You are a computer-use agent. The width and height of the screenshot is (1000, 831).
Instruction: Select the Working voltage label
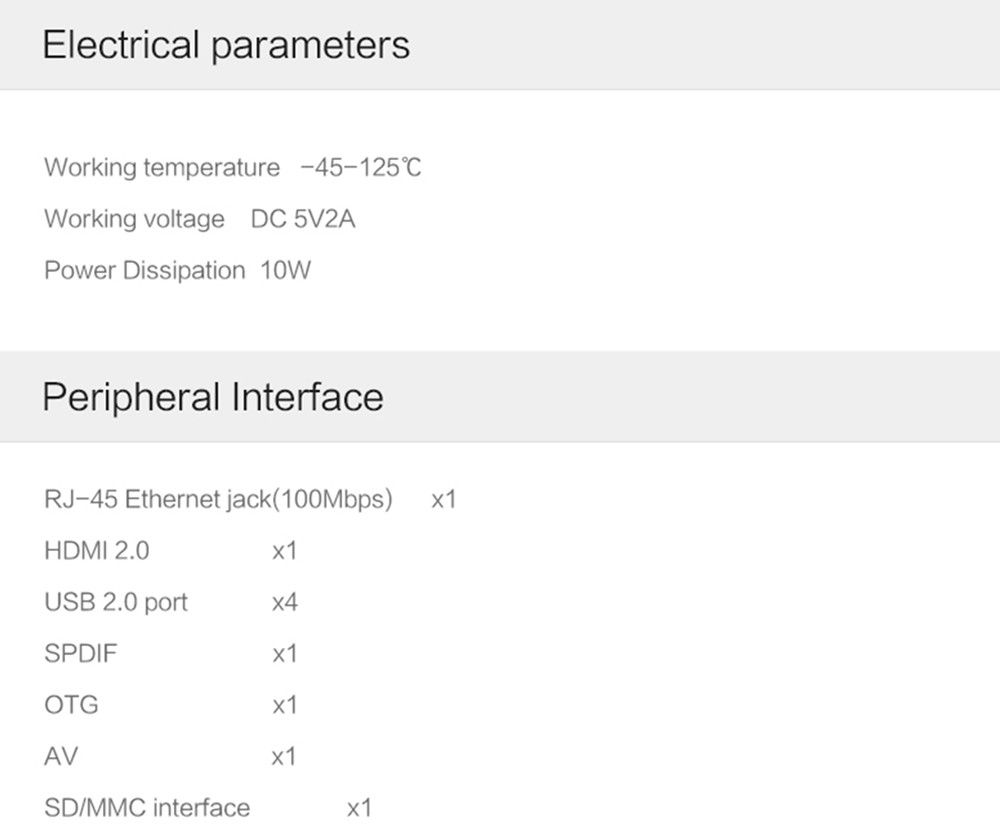(x=134, y=219)
